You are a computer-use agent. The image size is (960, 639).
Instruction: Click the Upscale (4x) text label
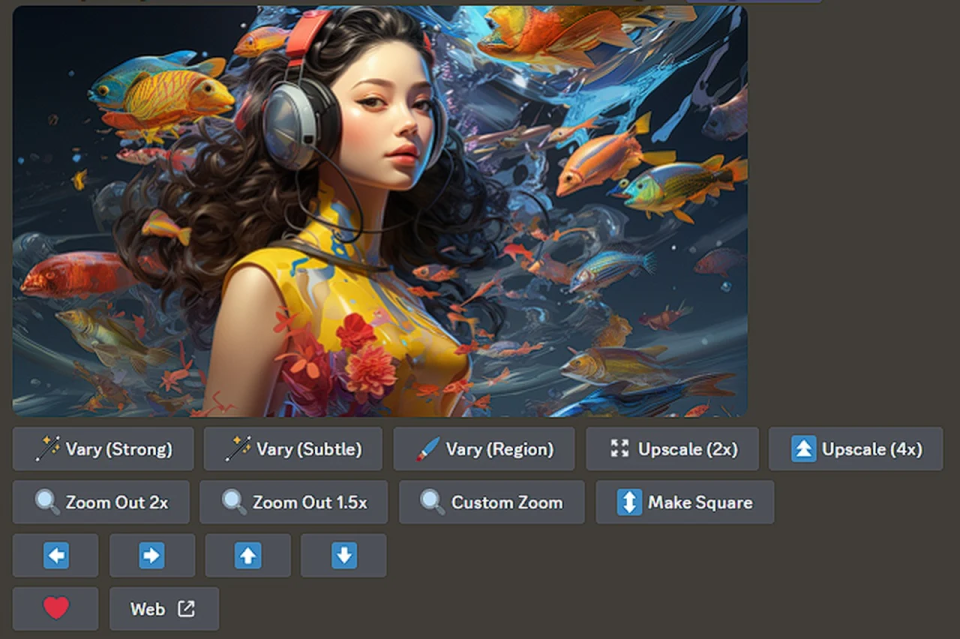tap(871, 449)
